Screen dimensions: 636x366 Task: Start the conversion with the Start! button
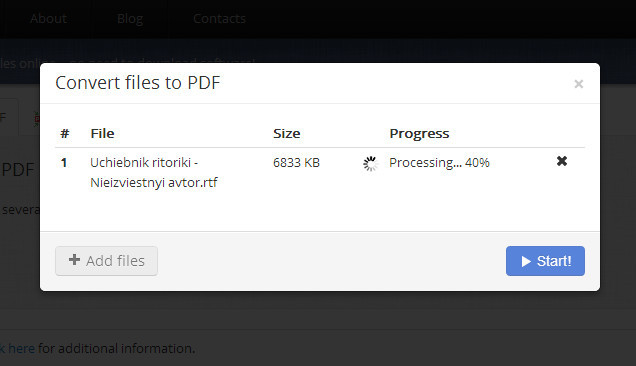tap(545, 261)
